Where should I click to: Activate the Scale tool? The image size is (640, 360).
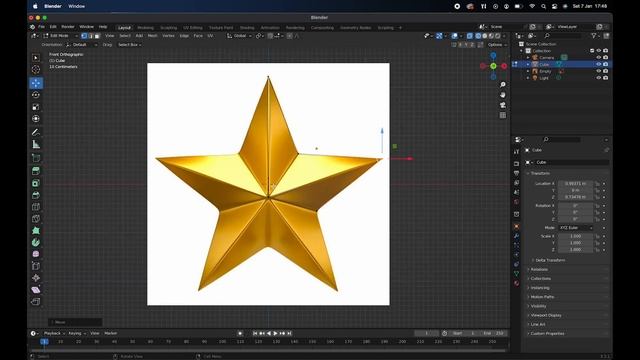click(36, 107)
